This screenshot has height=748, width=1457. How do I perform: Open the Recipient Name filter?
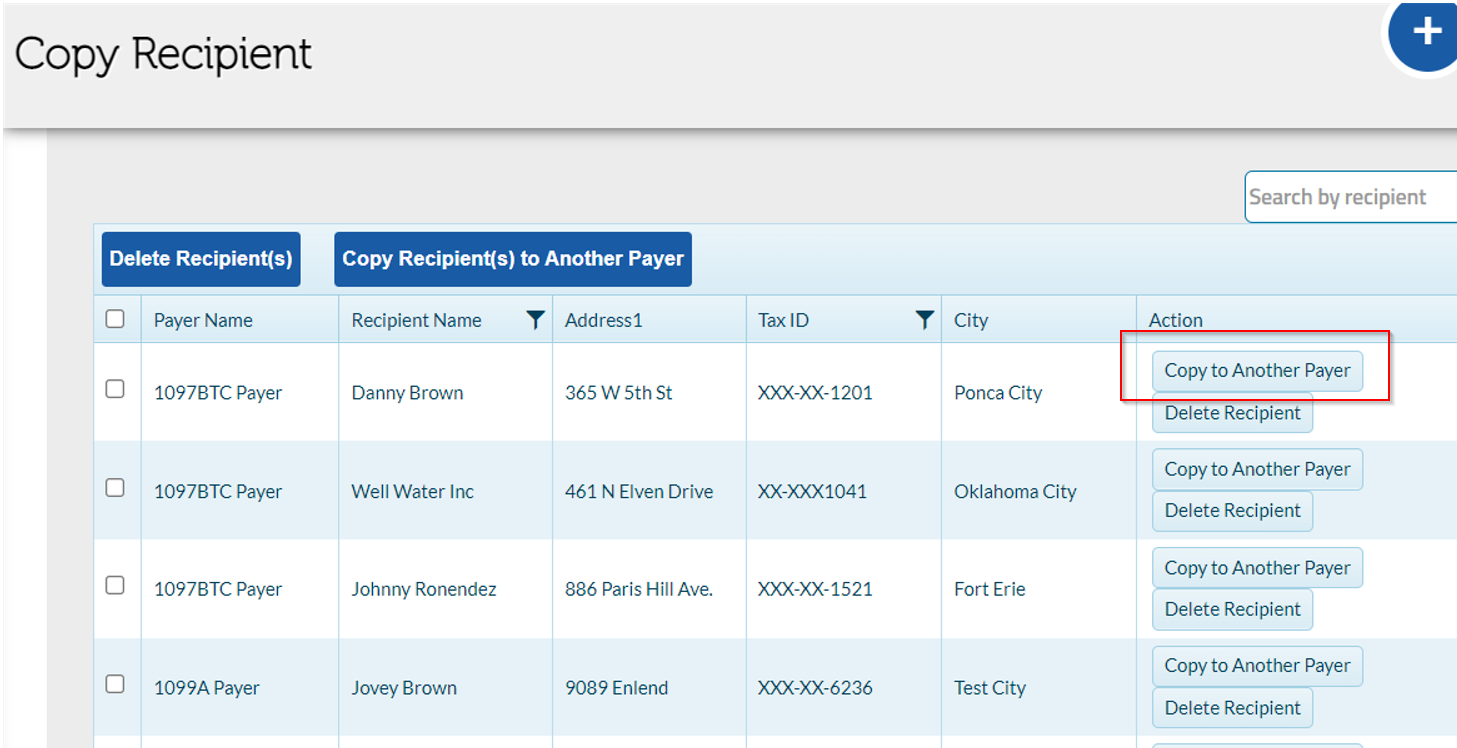536,319
